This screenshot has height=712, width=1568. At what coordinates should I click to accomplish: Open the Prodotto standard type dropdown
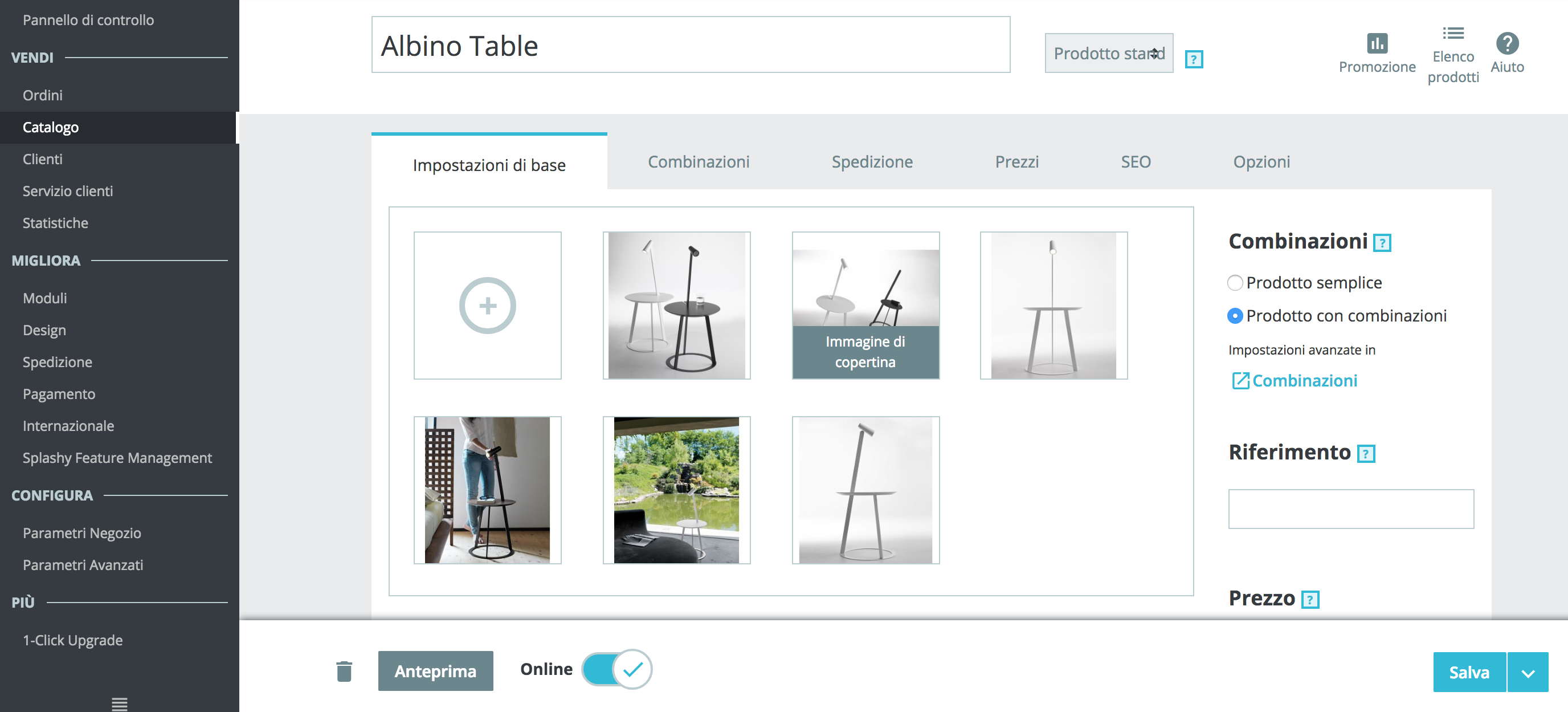tap(1108, 54)
